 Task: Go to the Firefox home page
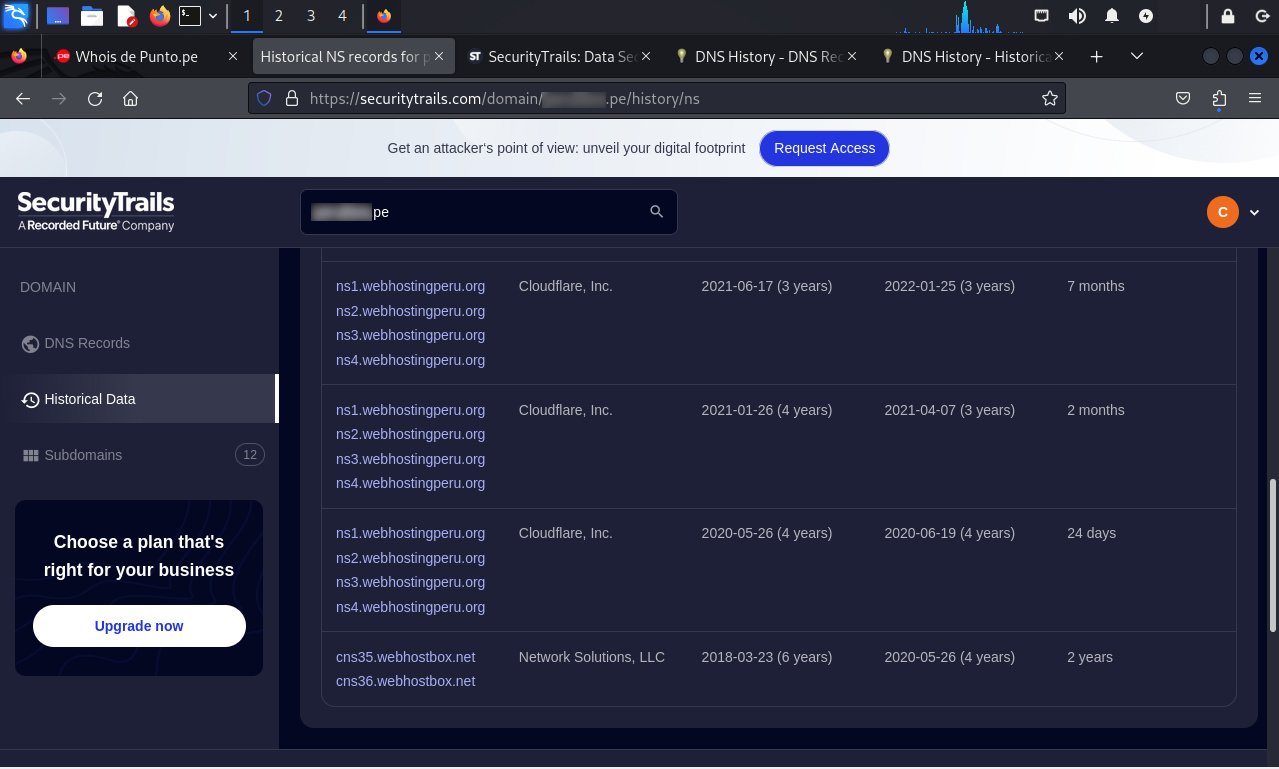coord(130,98)
